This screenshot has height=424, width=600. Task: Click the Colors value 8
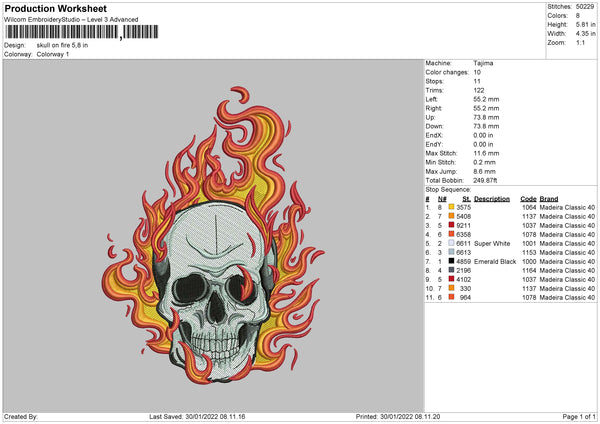[578, 16]
